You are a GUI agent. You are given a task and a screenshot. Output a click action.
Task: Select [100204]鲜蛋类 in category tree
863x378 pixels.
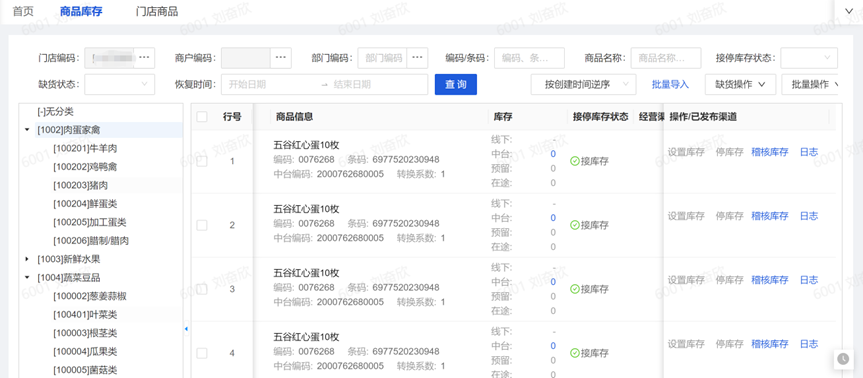(x=85, y=204)
